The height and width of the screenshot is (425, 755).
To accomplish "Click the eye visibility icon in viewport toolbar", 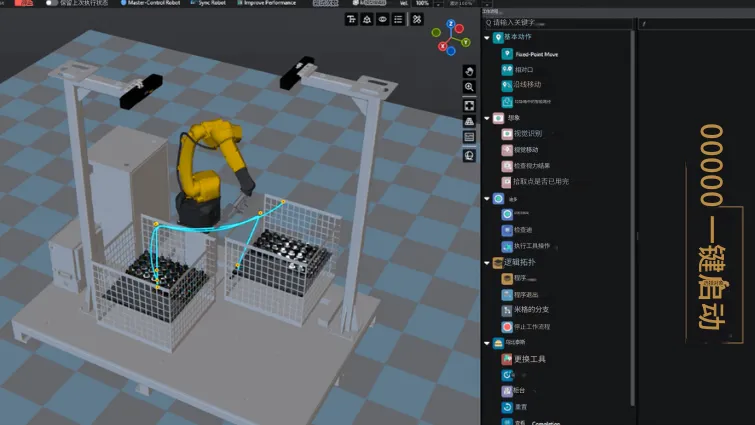I will tap(382, 19).
